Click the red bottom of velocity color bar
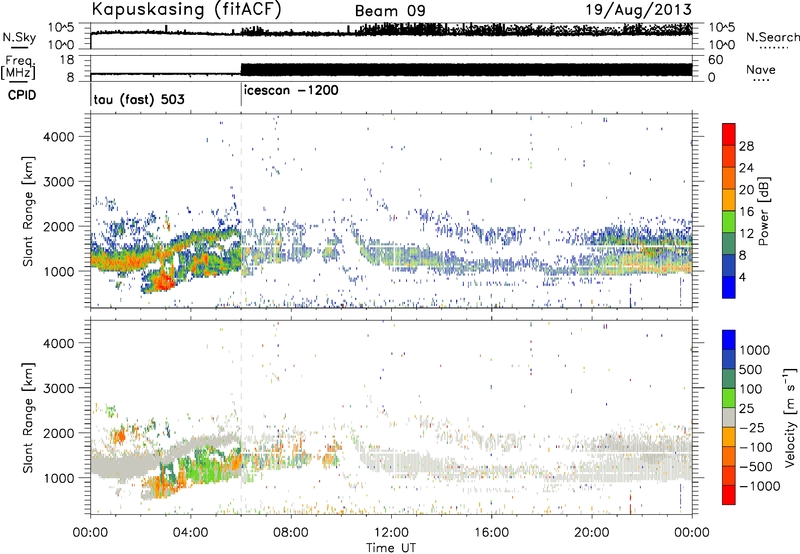 point(729,495)
